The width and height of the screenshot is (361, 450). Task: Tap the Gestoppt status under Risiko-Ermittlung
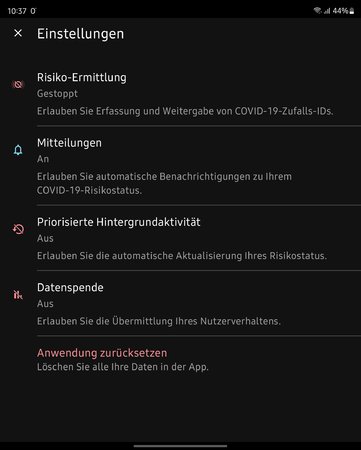[x=57, y=94]
